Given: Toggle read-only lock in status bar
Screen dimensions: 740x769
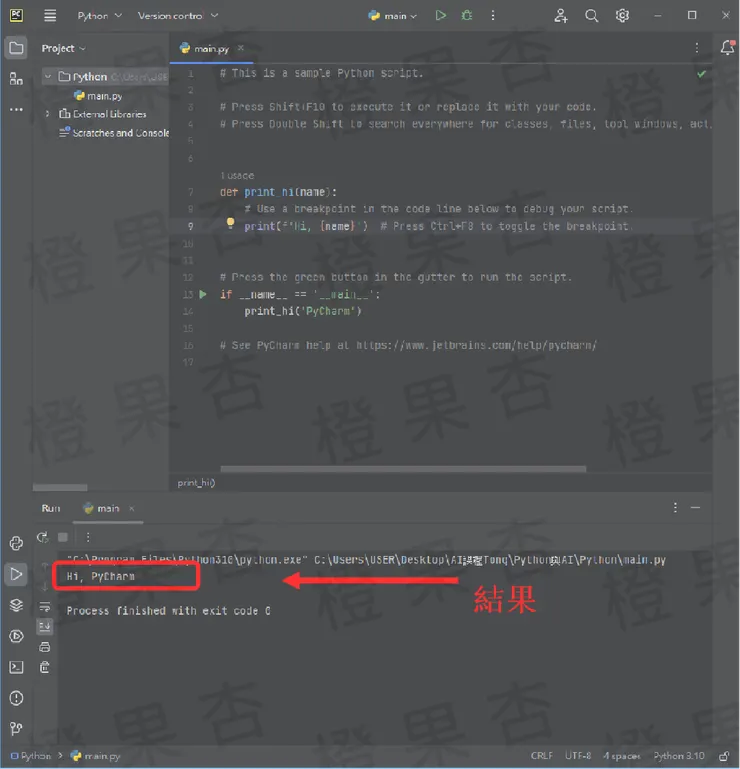Looking at the screenshot, I should coord(724,756).
